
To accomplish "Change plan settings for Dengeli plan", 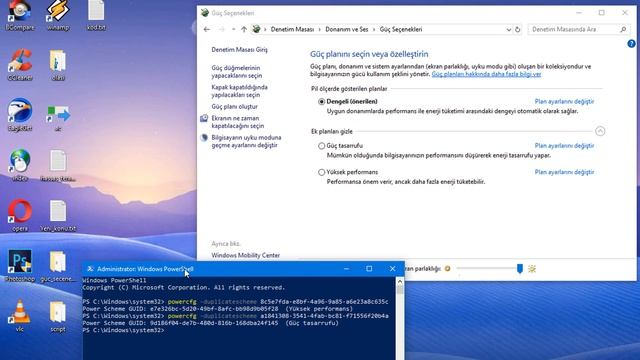I will pyautogui.click(x=564, y=101).
